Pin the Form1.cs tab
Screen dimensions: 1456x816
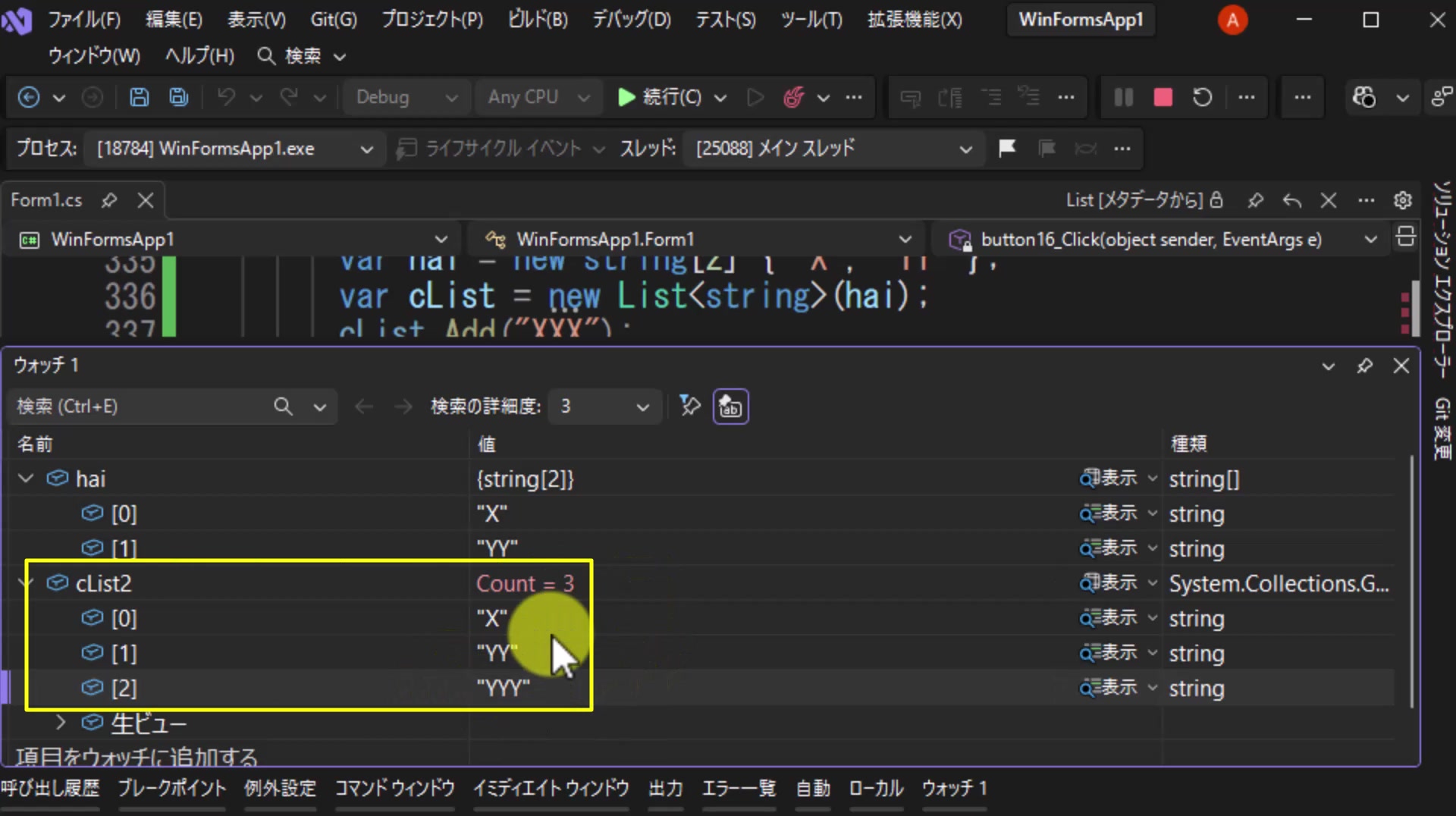pyautogui.click(x=109, y=200)
